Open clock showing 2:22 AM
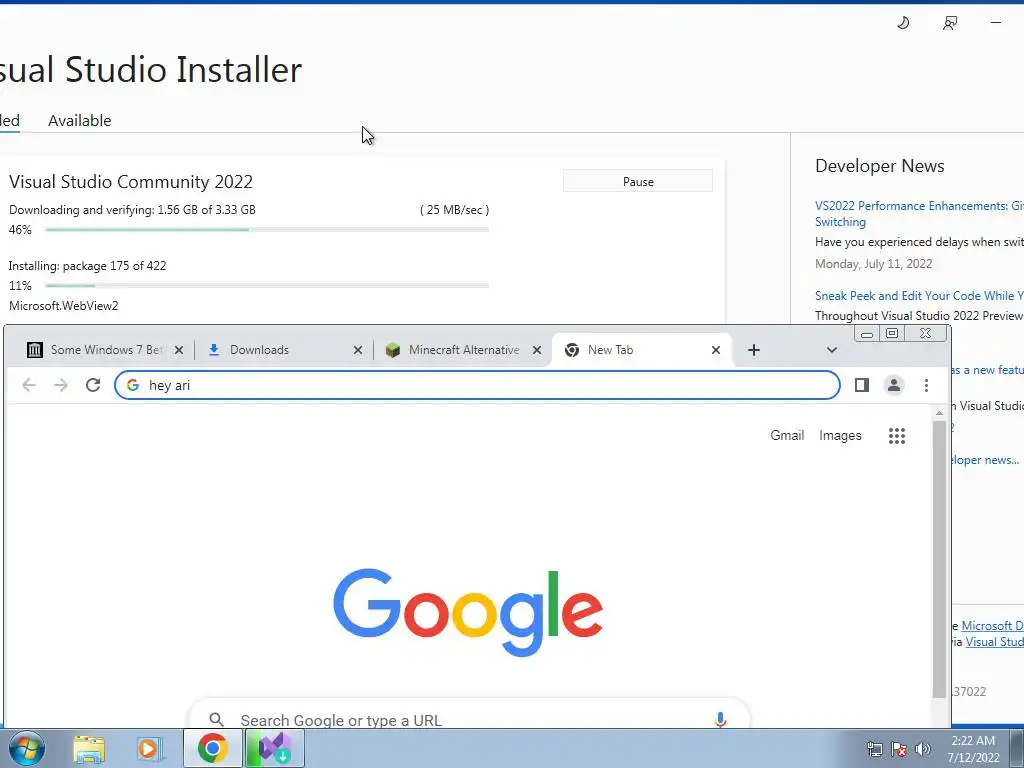The image size is (1024, 768). point(974,749)
